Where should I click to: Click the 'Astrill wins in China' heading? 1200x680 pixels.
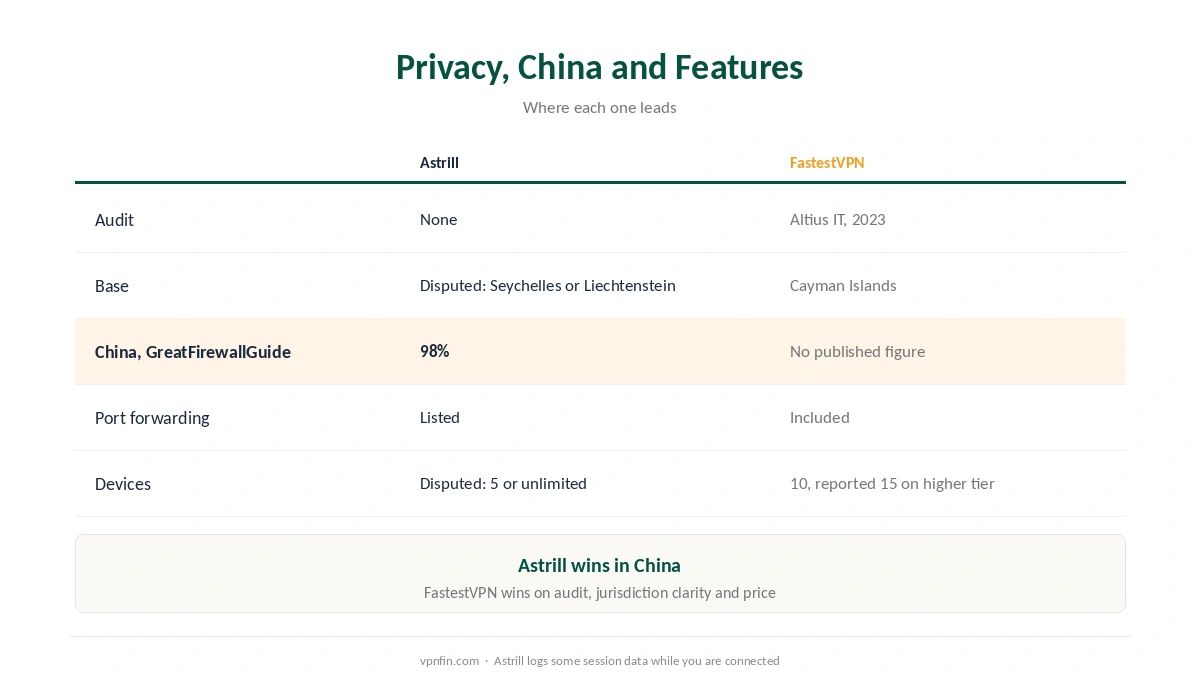[599, 565]
